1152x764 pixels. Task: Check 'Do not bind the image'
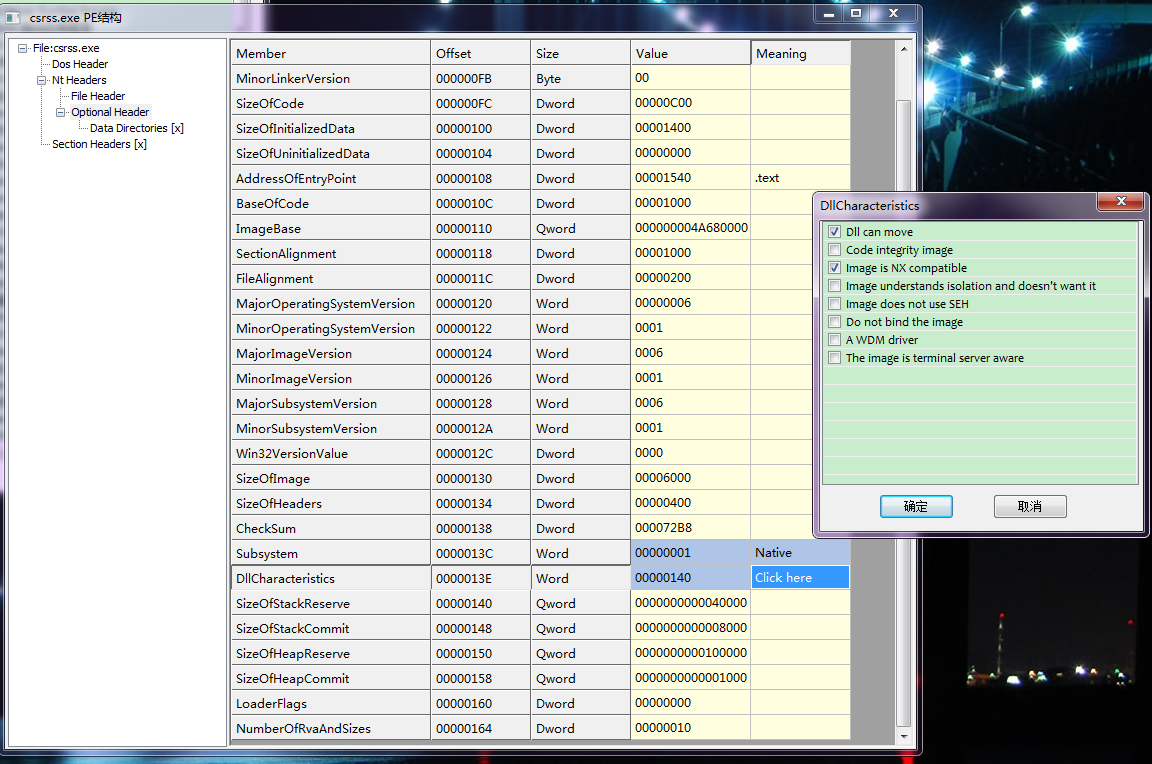[834, 322]
